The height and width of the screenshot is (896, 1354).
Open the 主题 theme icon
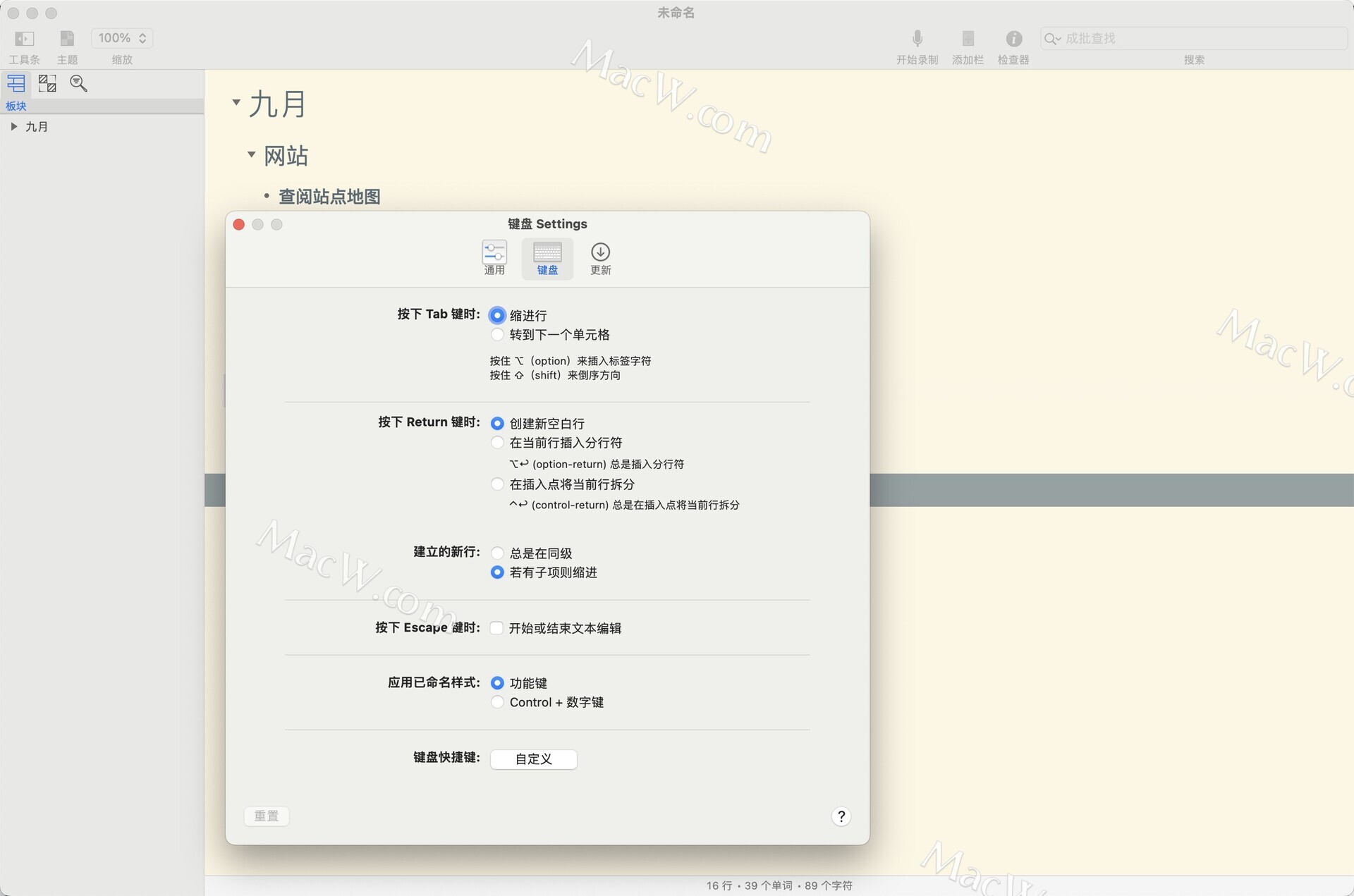[67, 38]
